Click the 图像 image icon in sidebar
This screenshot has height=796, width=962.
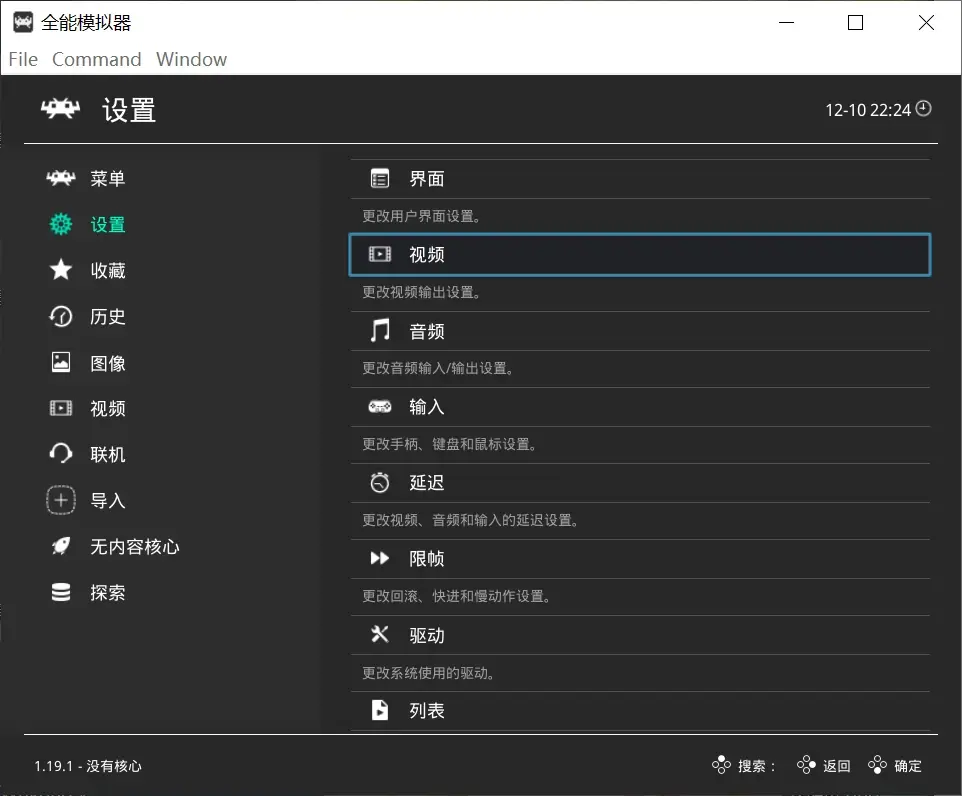coord(61,362)
